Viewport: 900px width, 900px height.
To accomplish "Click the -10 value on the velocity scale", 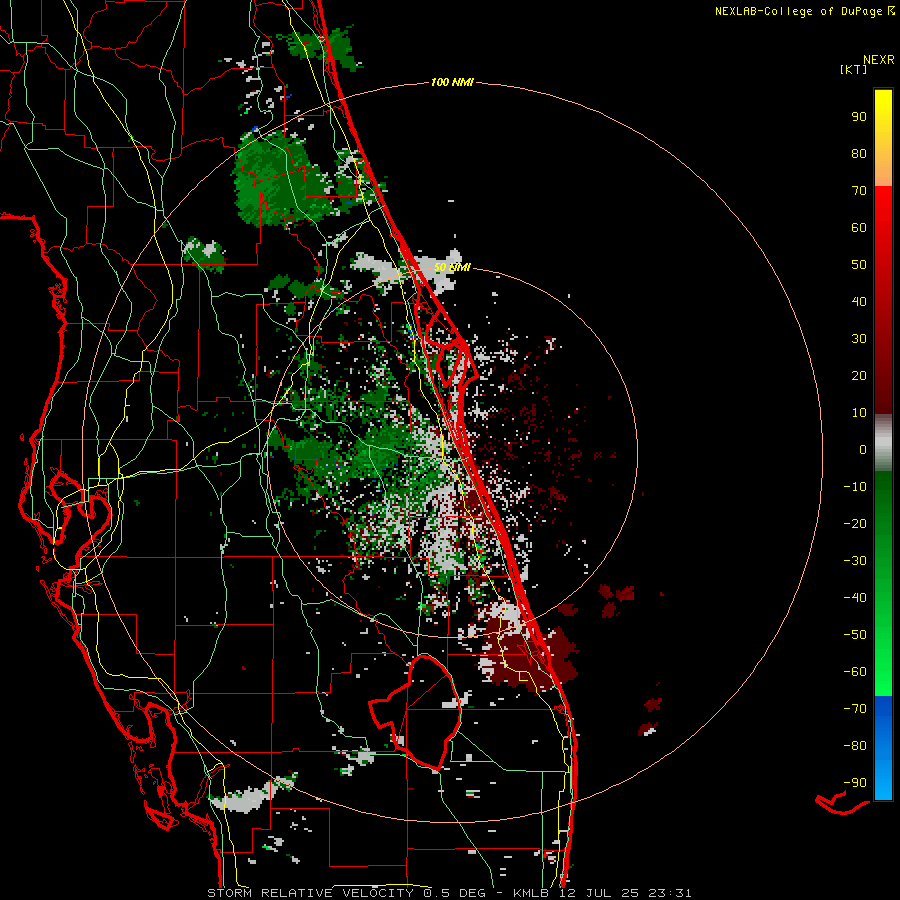I will pyautogui.click(x=855, y=487).
